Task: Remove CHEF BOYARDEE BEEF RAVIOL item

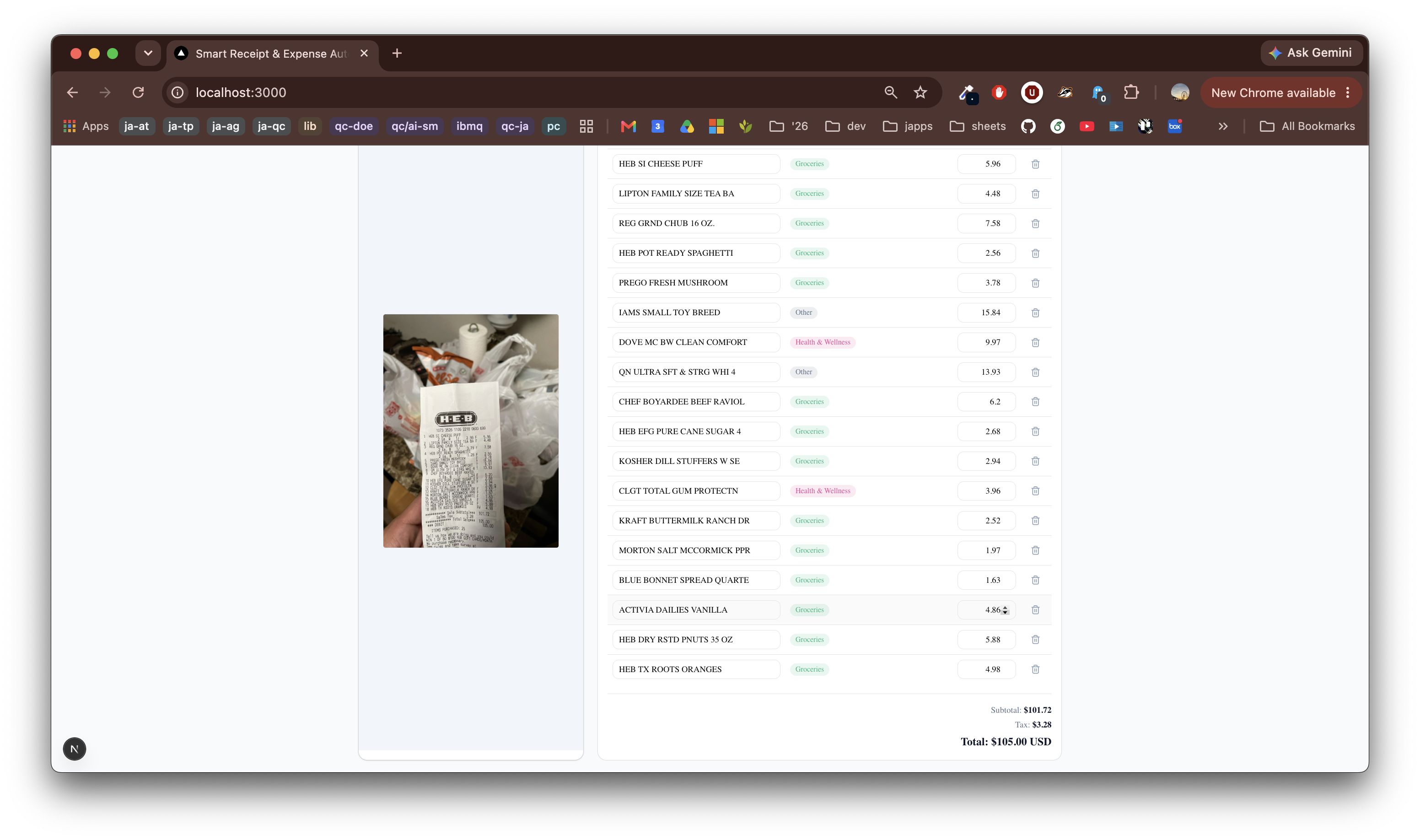Action: pyautogui.click(x=1035, y=402)
